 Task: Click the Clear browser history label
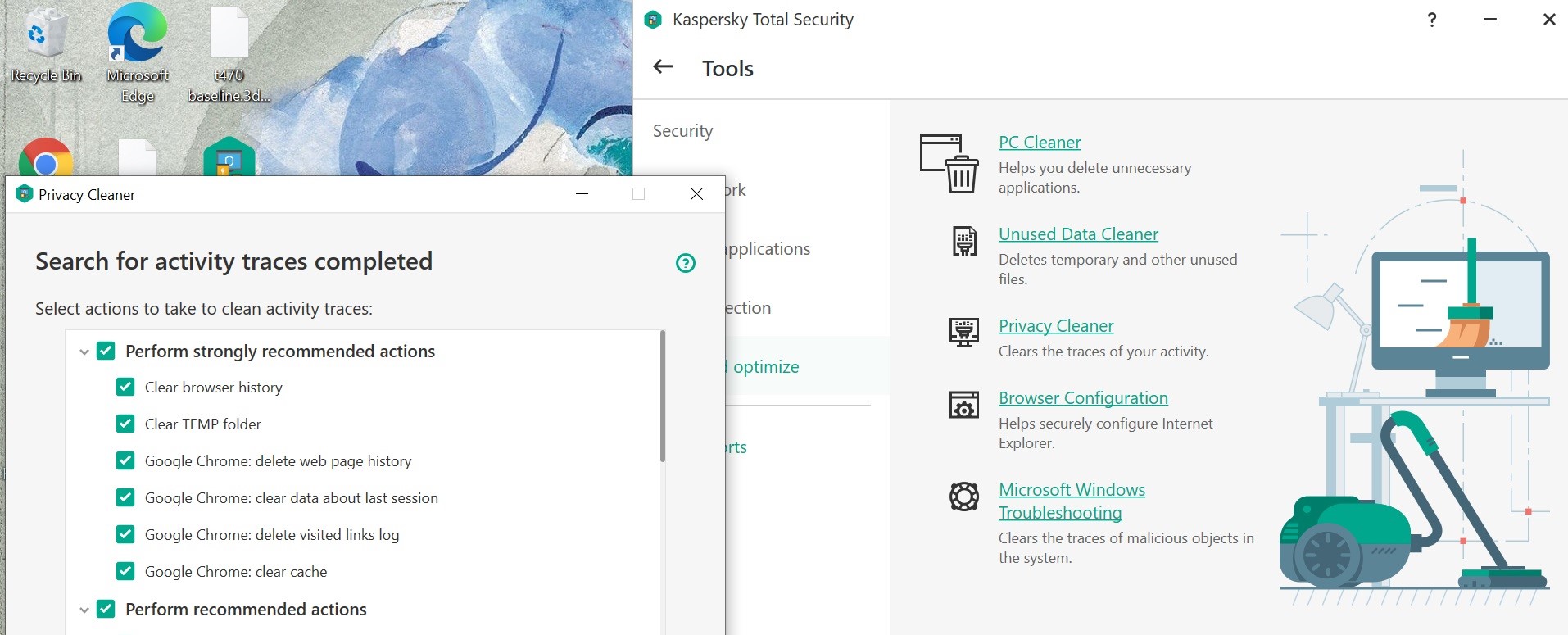pos(214,387)
